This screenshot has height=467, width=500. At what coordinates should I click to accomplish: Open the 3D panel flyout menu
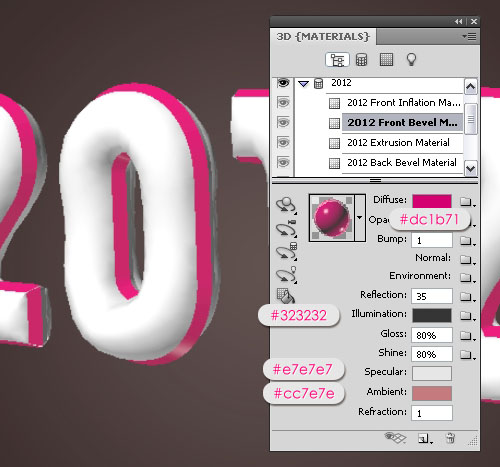(469, 36)
